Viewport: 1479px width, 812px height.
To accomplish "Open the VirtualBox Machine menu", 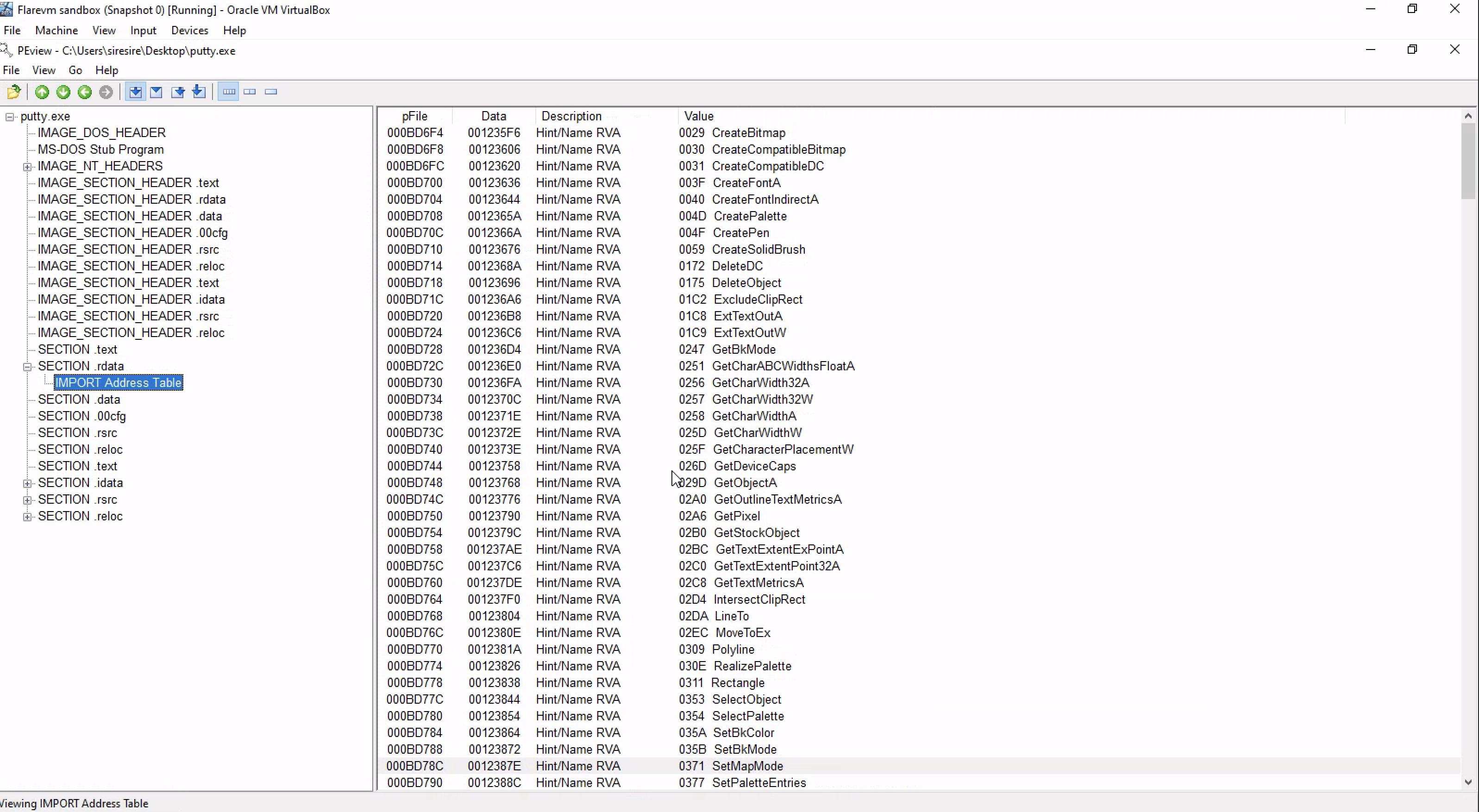I will [x=56, y=31].
